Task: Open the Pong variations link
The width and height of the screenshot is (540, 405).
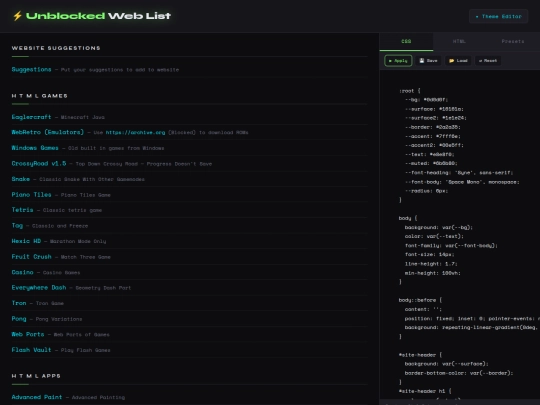Action: coord(19,319)
